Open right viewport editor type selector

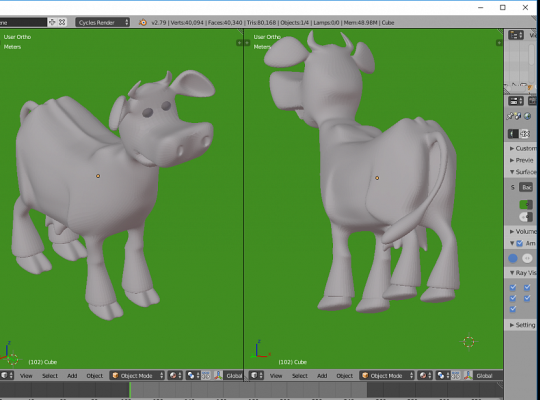257,375
